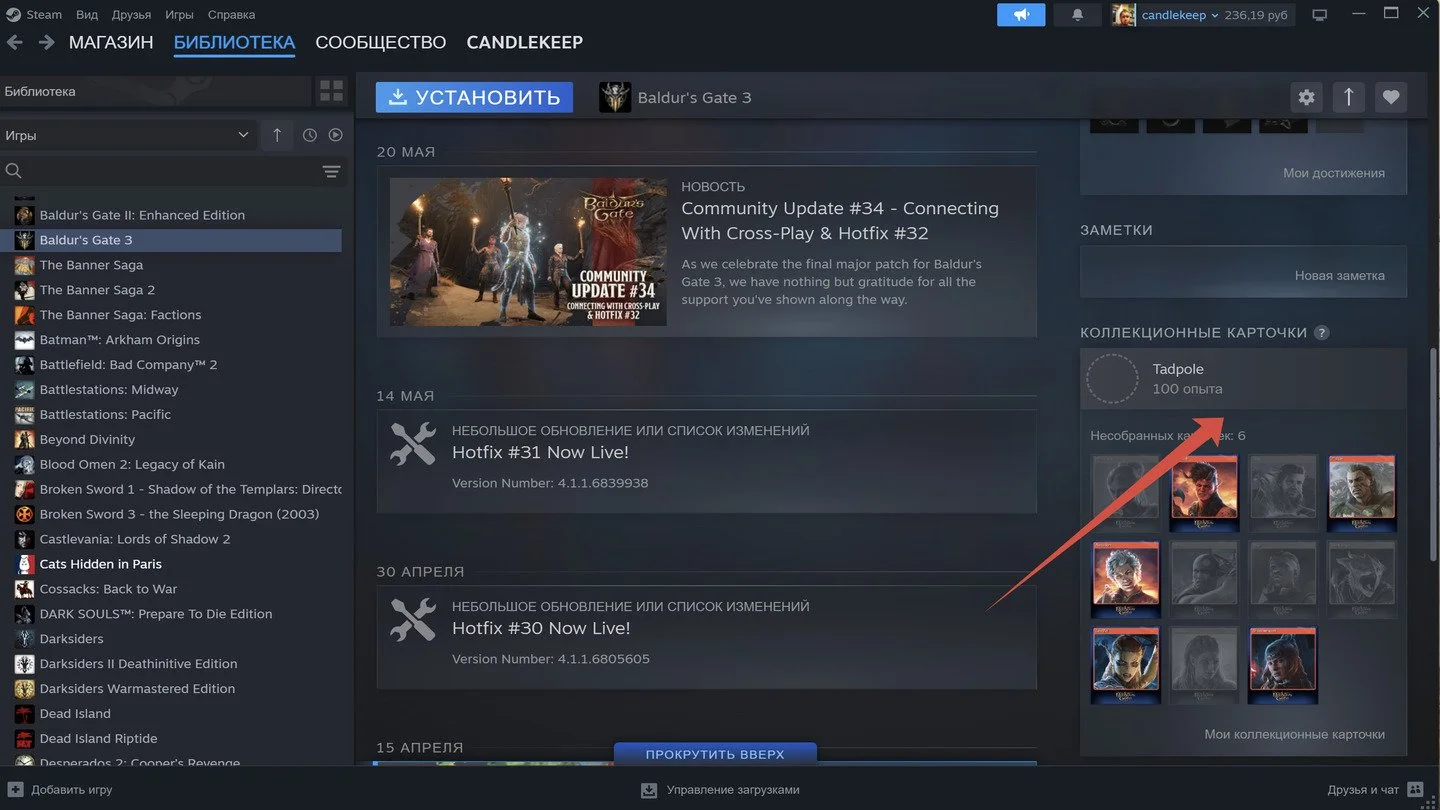Open advanced filters next to the search field
Screen dimensions: 1440x810
(x=332, y=172)
